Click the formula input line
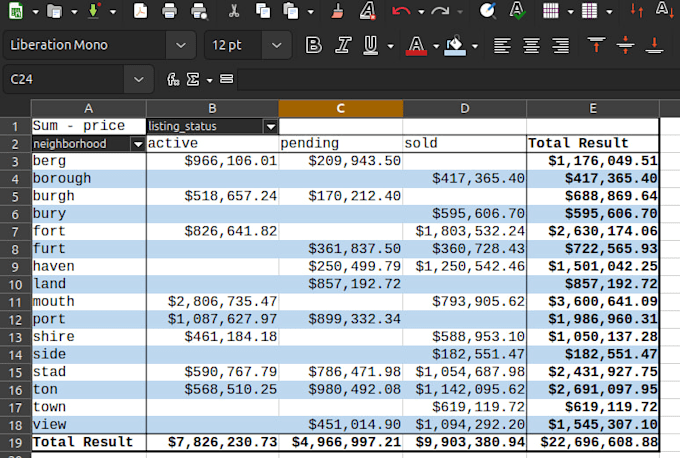 click(x=458, y=79)
